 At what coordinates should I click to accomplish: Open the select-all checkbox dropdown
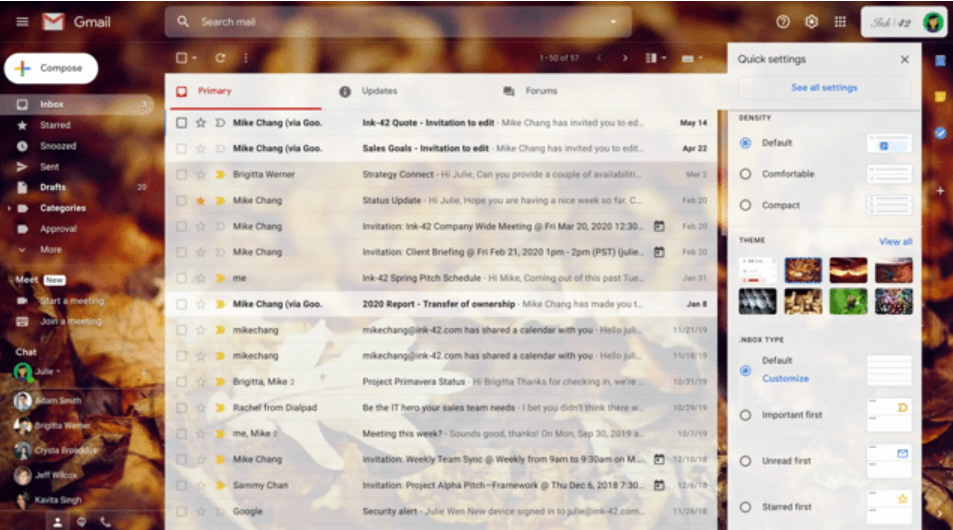(194, 58)
